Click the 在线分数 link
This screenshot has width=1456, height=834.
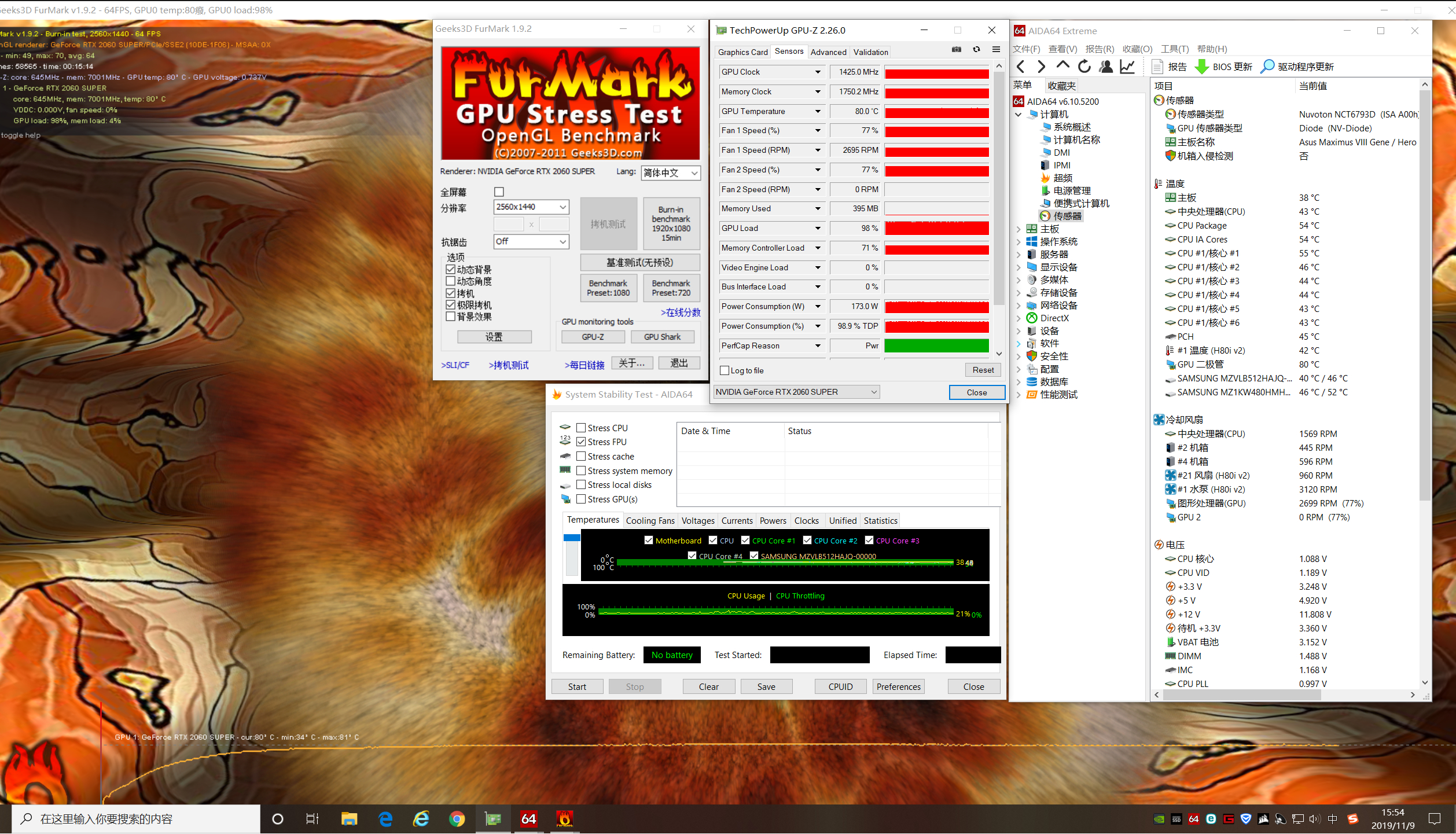681,313
